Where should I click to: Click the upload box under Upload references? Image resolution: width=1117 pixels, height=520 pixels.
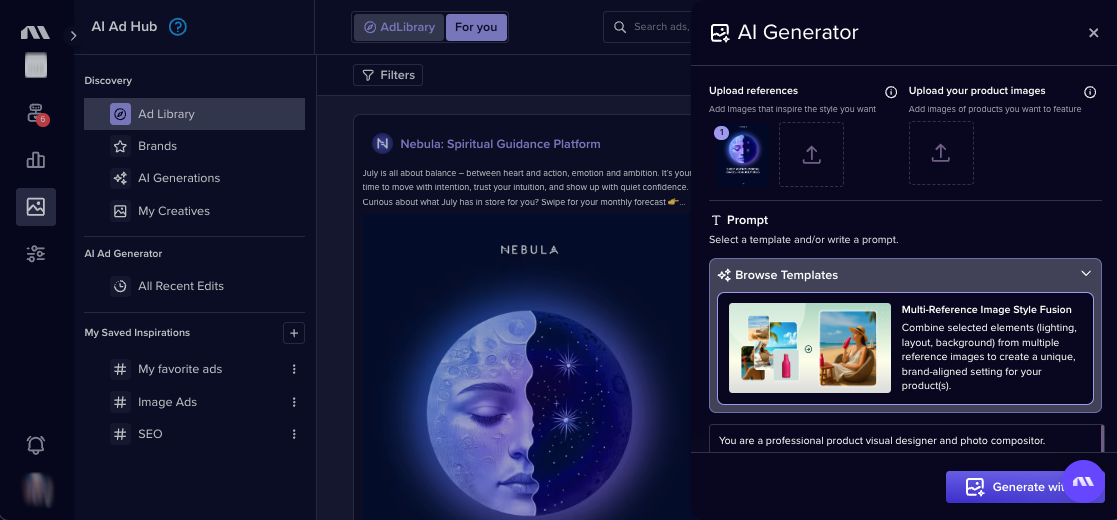coord(811,155)
